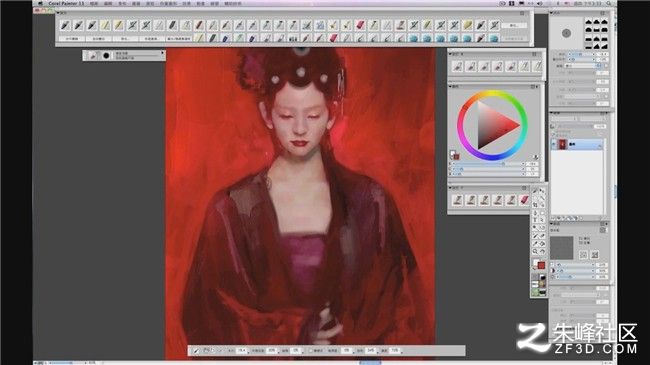The height and width of the screenshot is (365, 650).
Task: Collapse lower custom palette disclosure triangle
Action: 451,188
